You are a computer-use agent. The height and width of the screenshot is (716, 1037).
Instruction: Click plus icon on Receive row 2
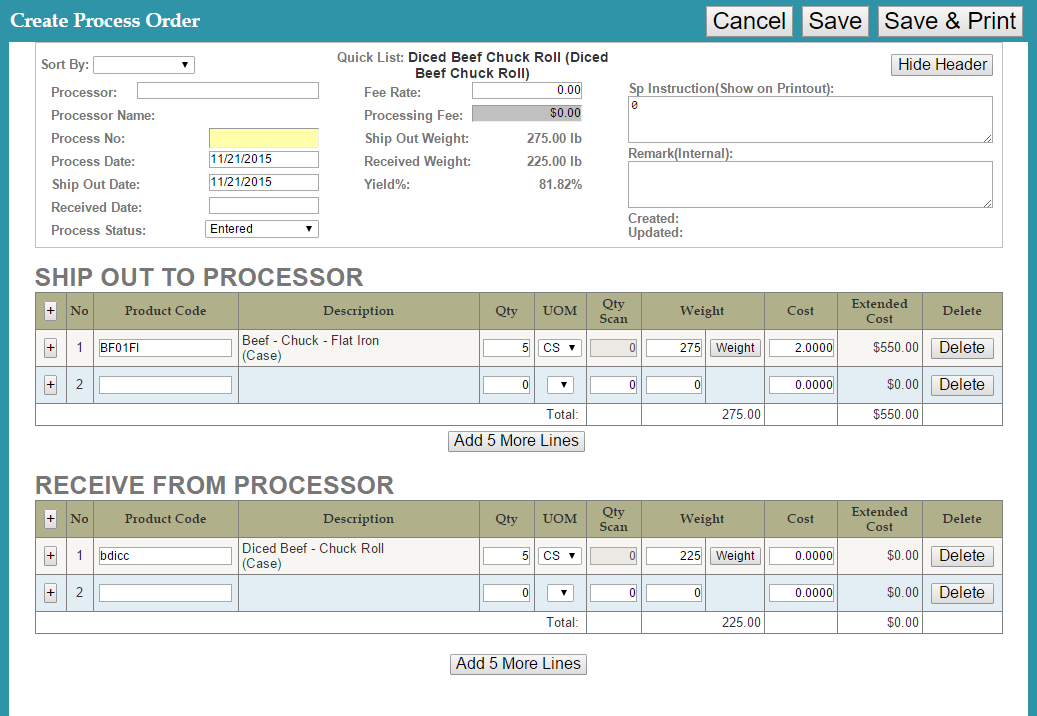pyautogui.click(x=50, y=593)
